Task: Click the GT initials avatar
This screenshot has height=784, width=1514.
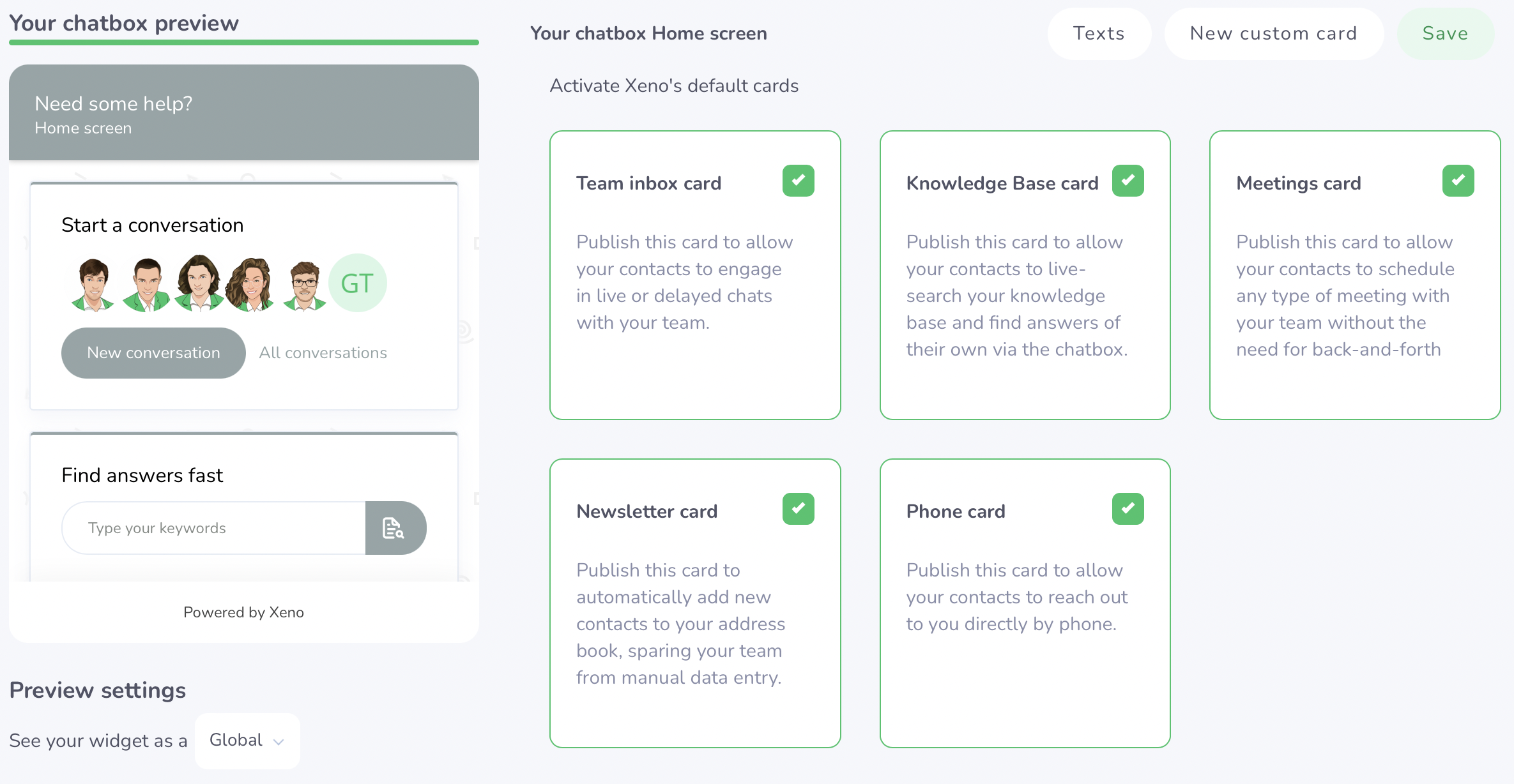Action: (x=357, y=283)
